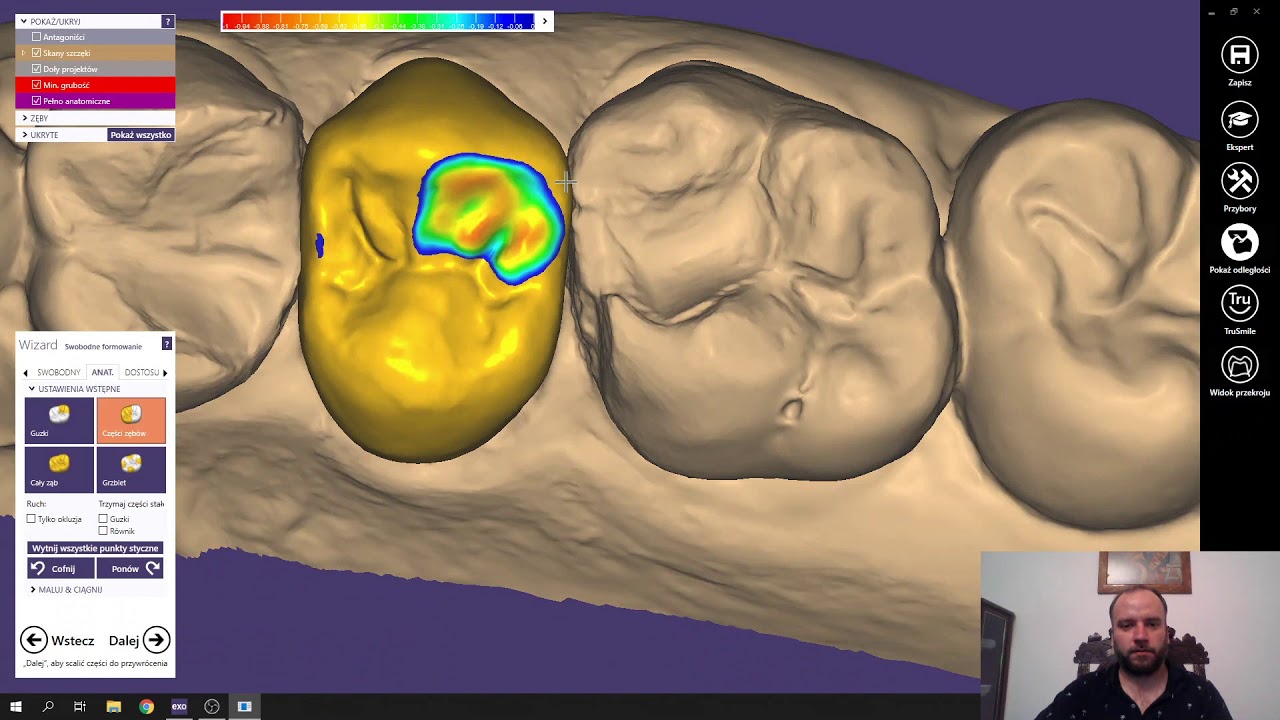Select the Grzbiet ridge preset
Image resolution: width=1280 pixels, height=720 pixels.
pos(131,470)
